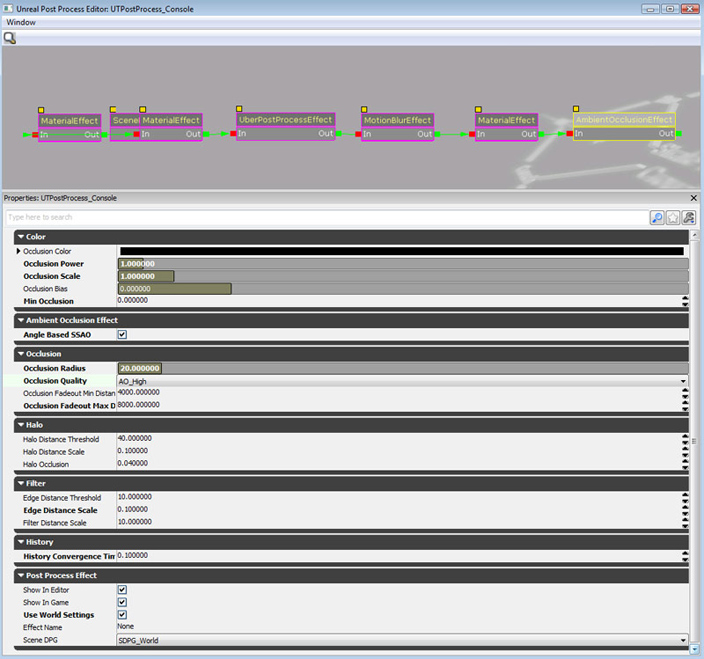
Task: Click the properties panel scroll-up arrow
Action: (x=694, y=235)
